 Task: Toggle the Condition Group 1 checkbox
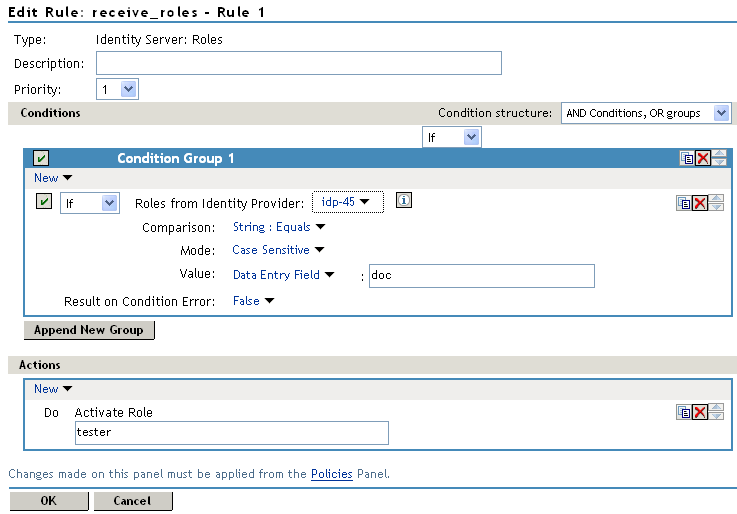tap(41, 158)
